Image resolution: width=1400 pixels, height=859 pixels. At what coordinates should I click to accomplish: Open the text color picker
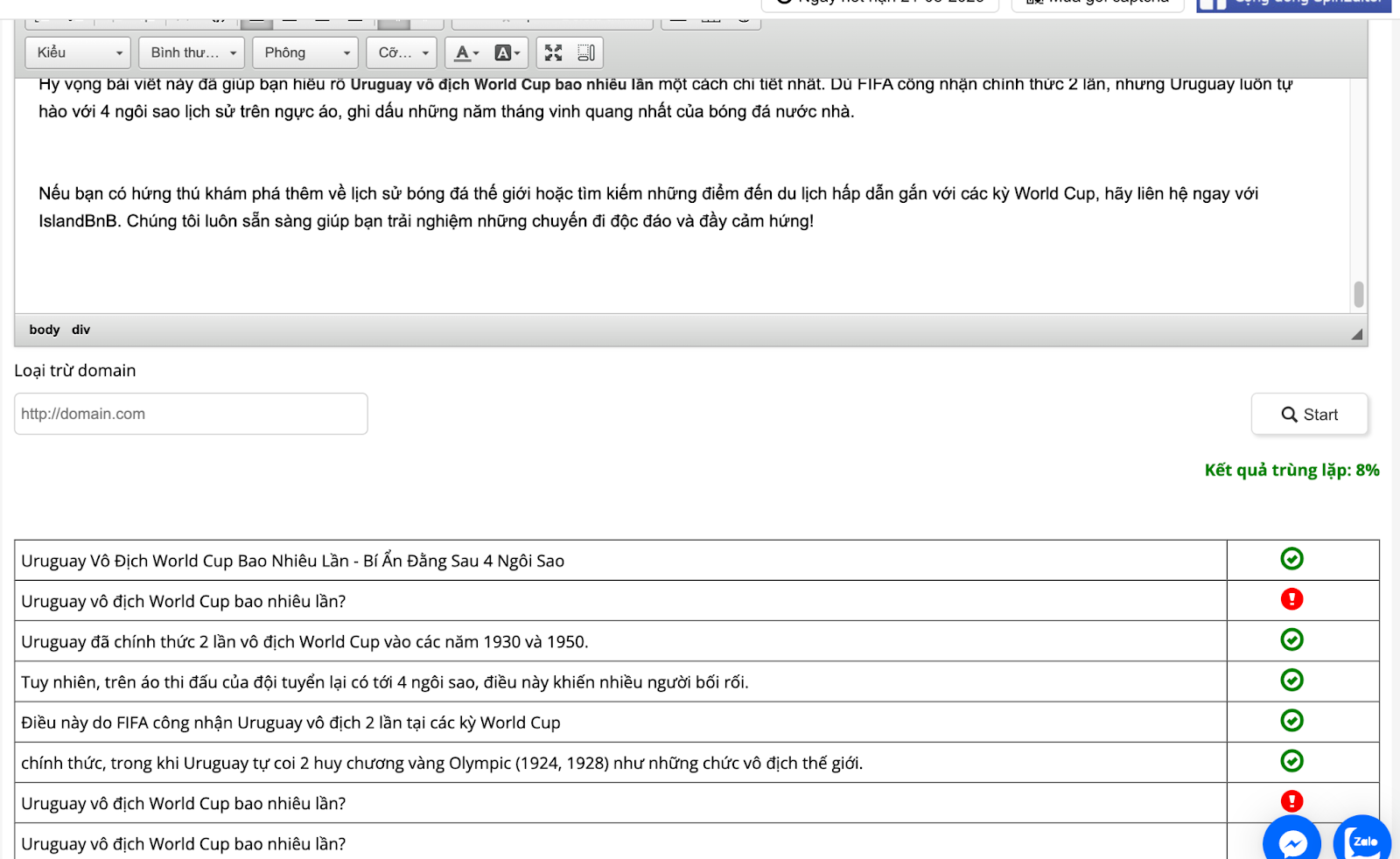[466, 53]
